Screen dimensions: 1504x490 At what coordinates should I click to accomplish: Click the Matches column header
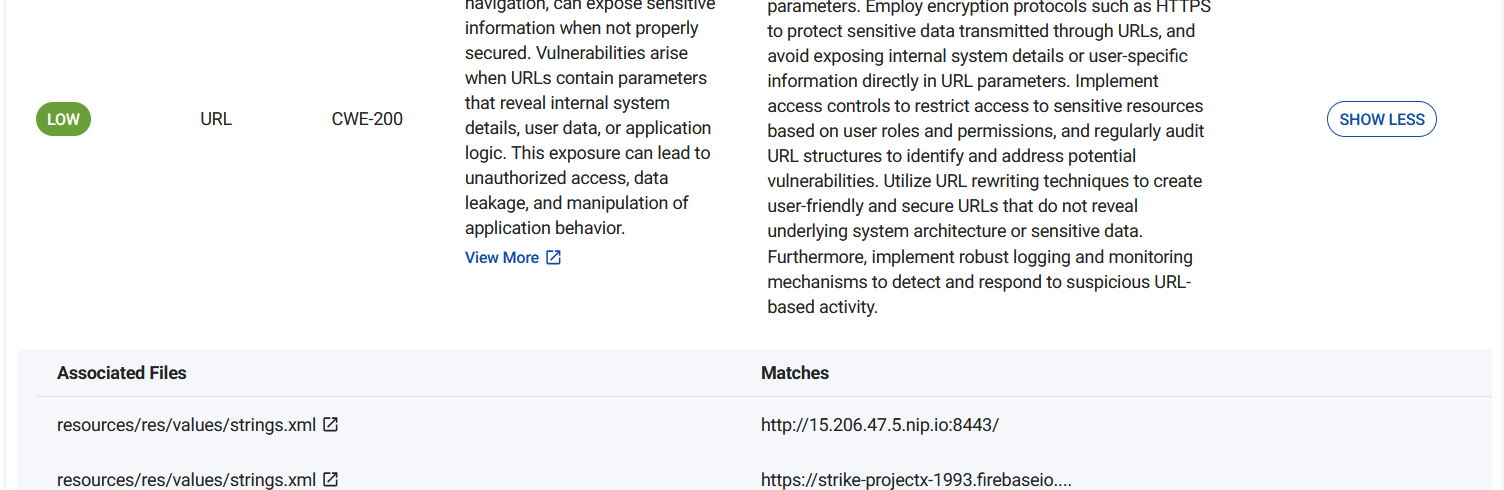pyautogui.click(x=795, y=372)
